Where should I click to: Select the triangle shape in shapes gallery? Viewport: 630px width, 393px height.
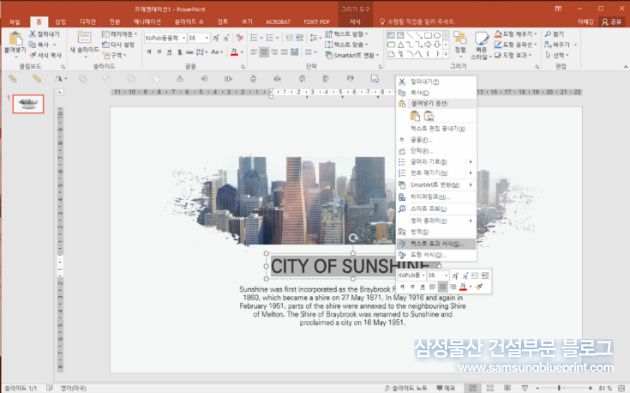point(400,45)
